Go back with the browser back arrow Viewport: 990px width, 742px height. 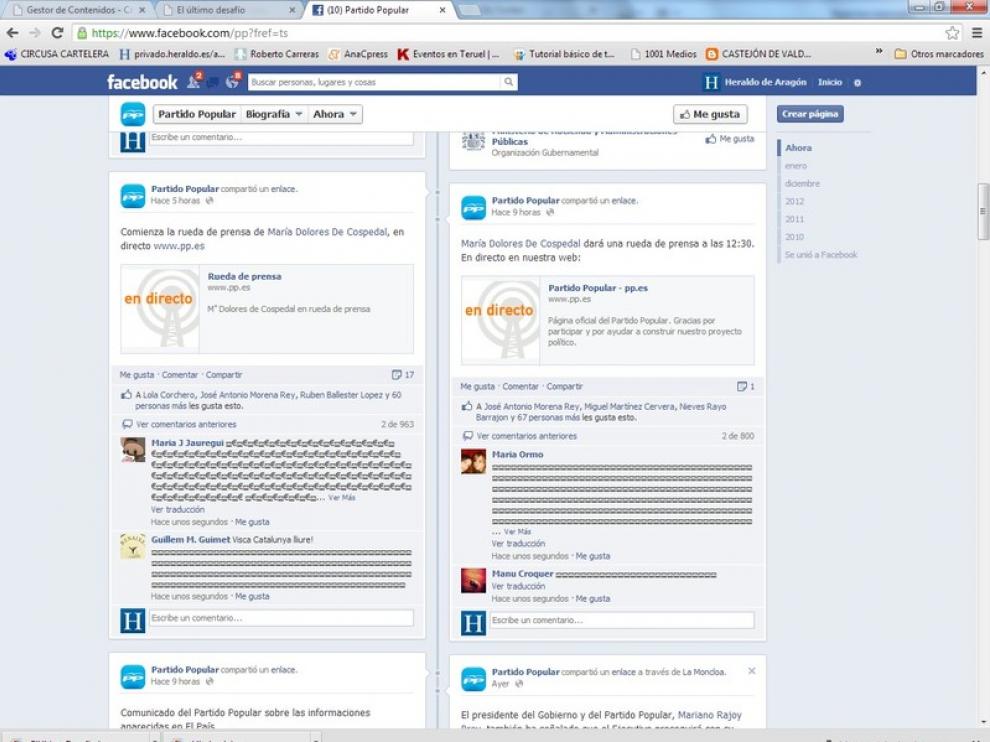pos(13,33)
